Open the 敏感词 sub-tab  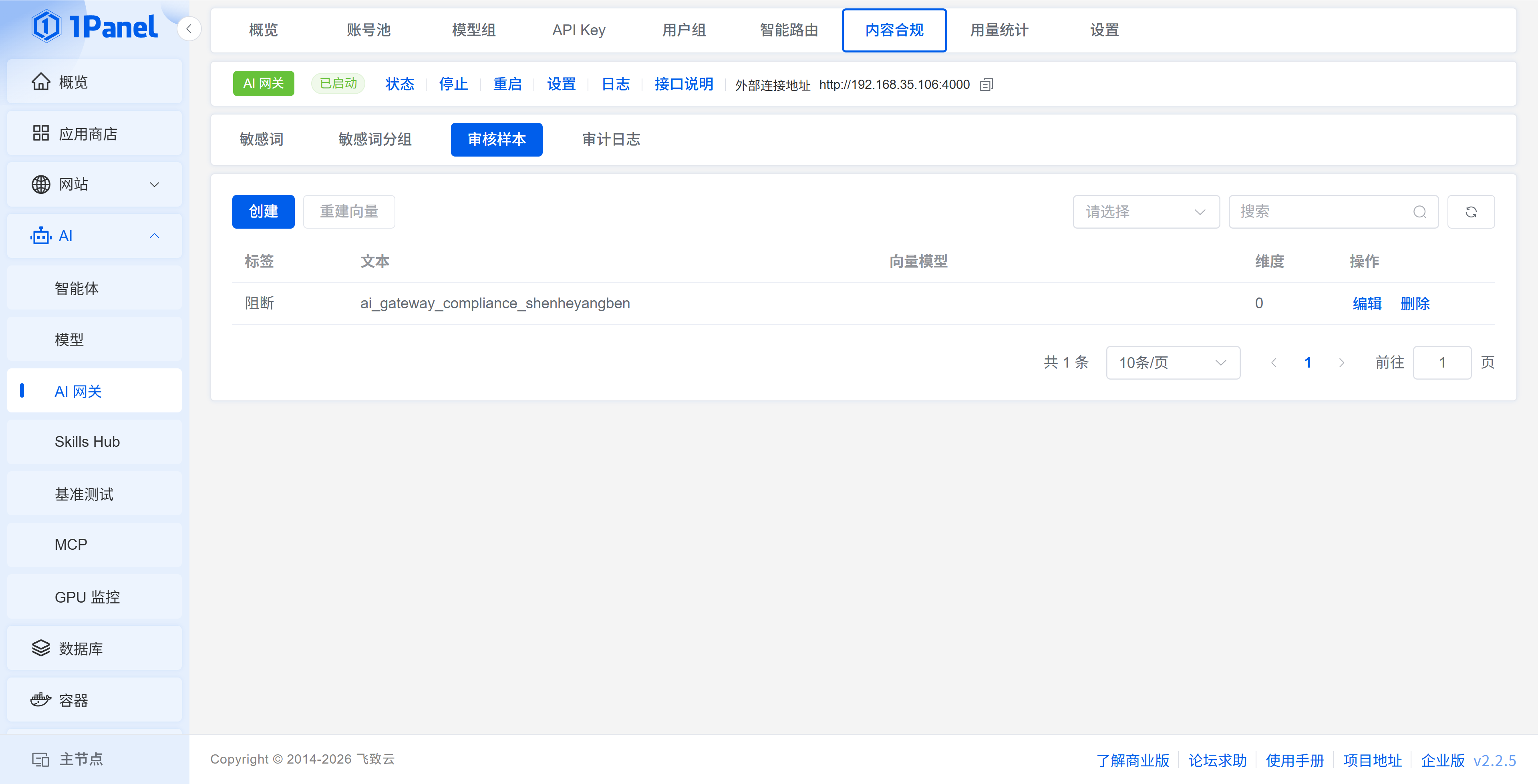pyautogui.click(x=262, y=139)
